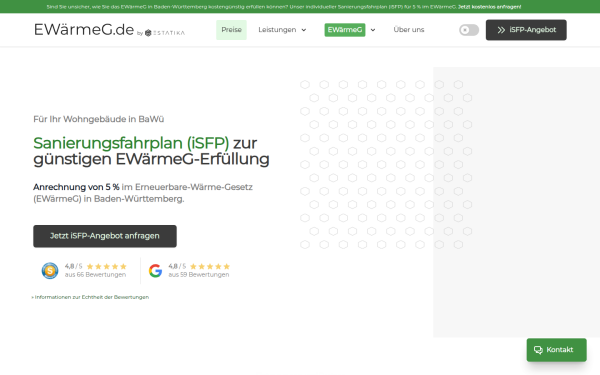Select the green EWärmeG menu item

(x=345, y=30)
